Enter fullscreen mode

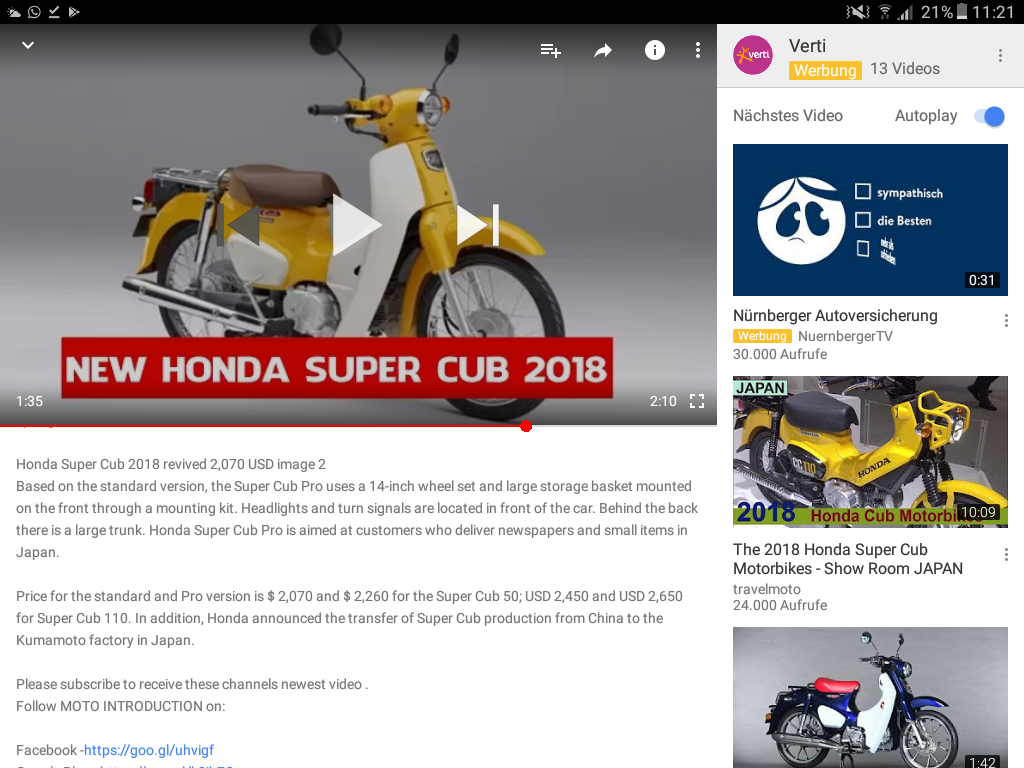(x=697, y=401)
